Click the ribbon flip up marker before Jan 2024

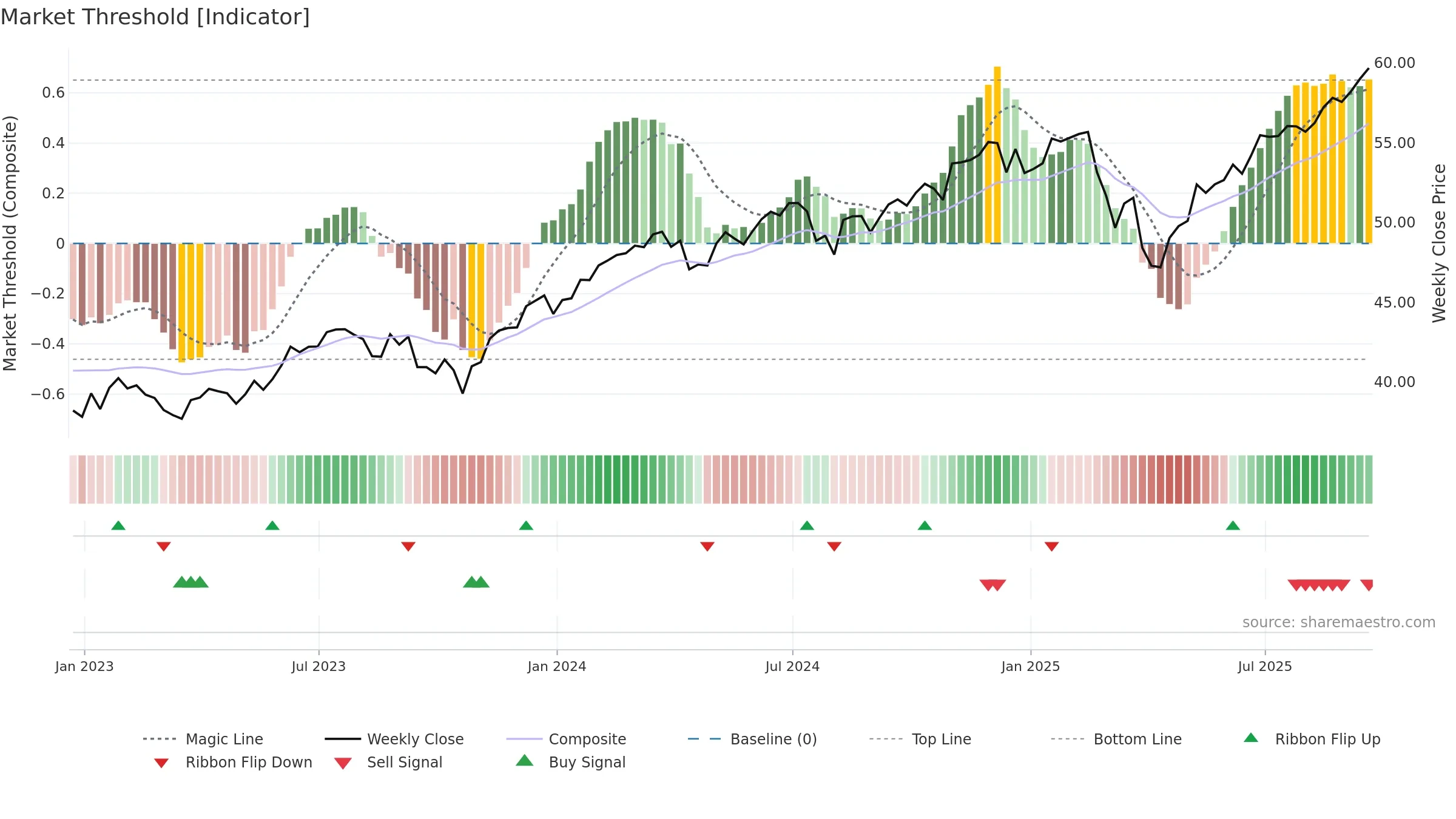(x=526, y=525)
